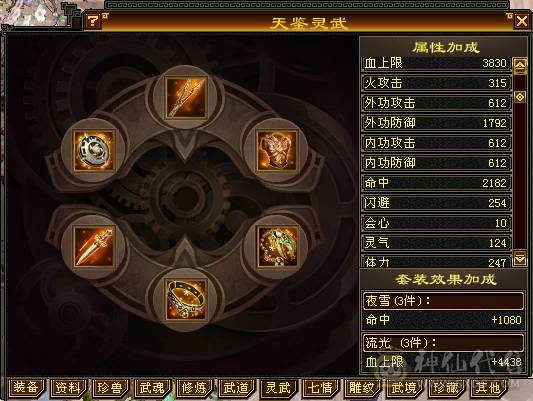This screenshot has width=533, height=401.
Task: Select the bracelet slot icon
Action: [x=186, y=300]
